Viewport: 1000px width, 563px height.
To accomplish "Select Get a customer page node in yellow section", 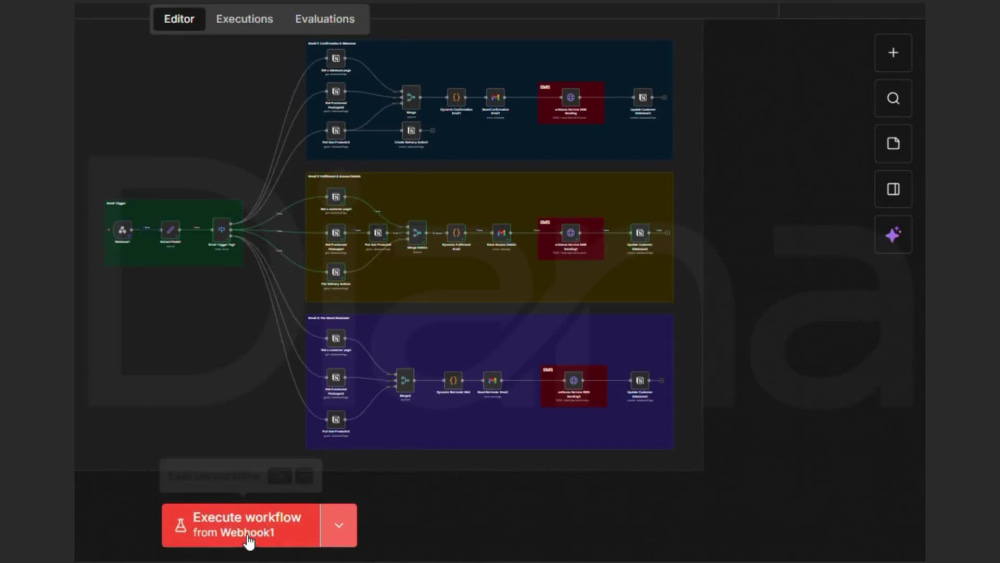I will (336, 197).
